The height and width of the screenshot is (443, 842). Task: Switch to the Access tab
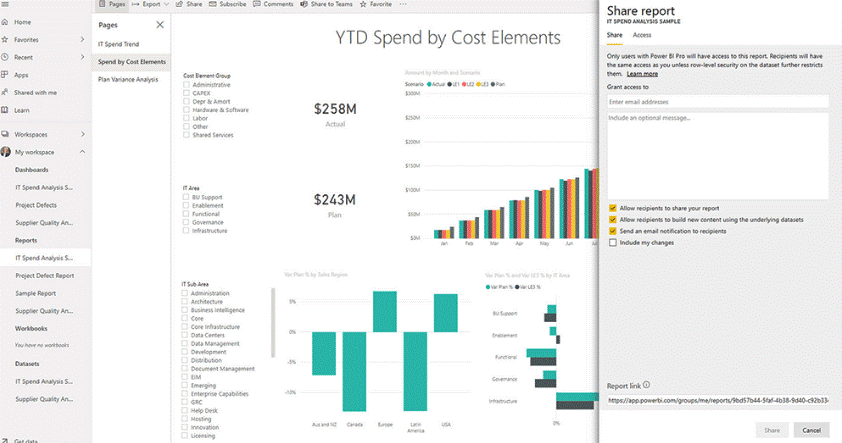[642, 35]
